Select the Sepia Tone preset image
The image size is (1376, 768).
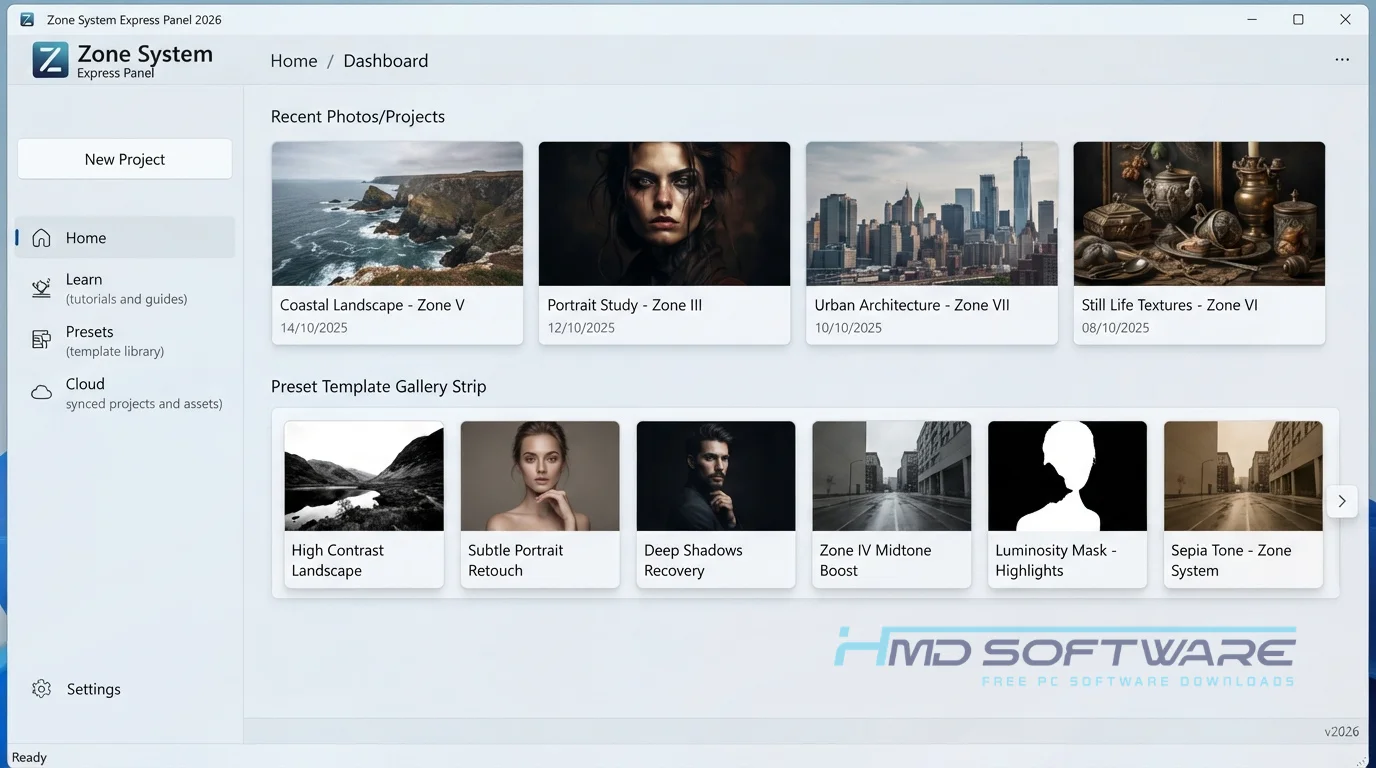[1243, 476]
